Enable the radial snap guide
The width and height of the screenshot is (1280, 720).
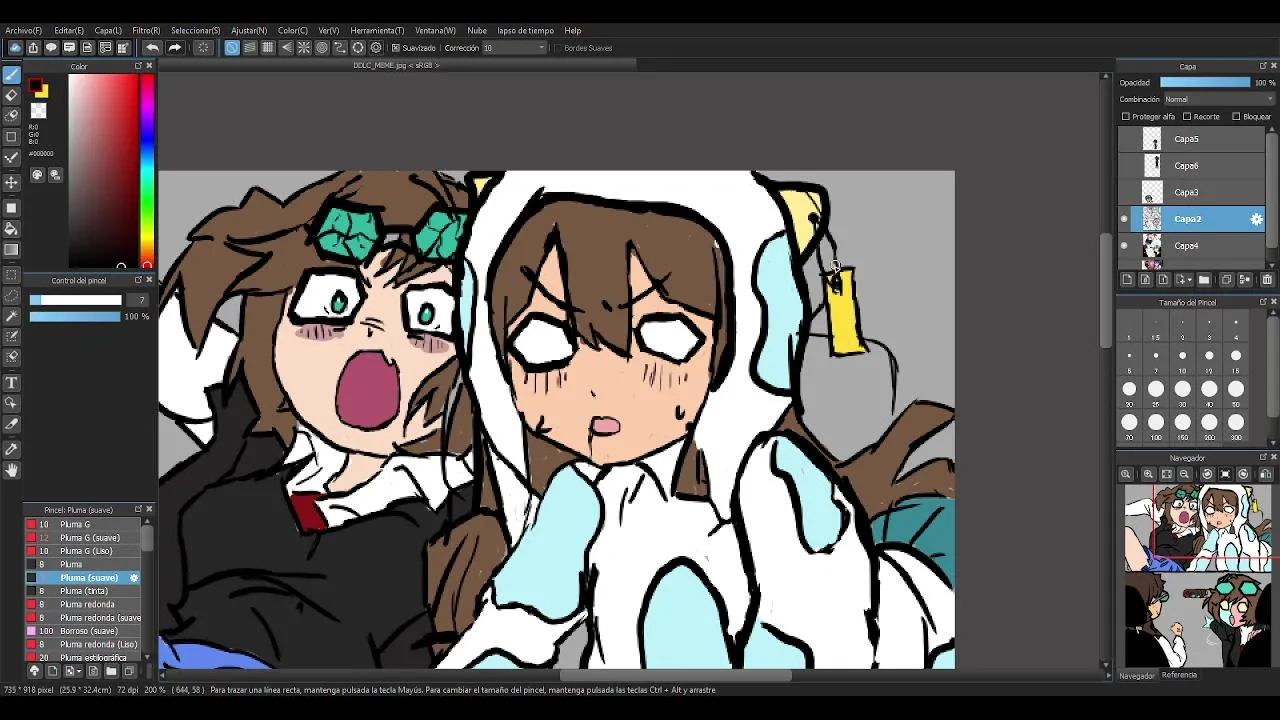click(x=304, y=47)
